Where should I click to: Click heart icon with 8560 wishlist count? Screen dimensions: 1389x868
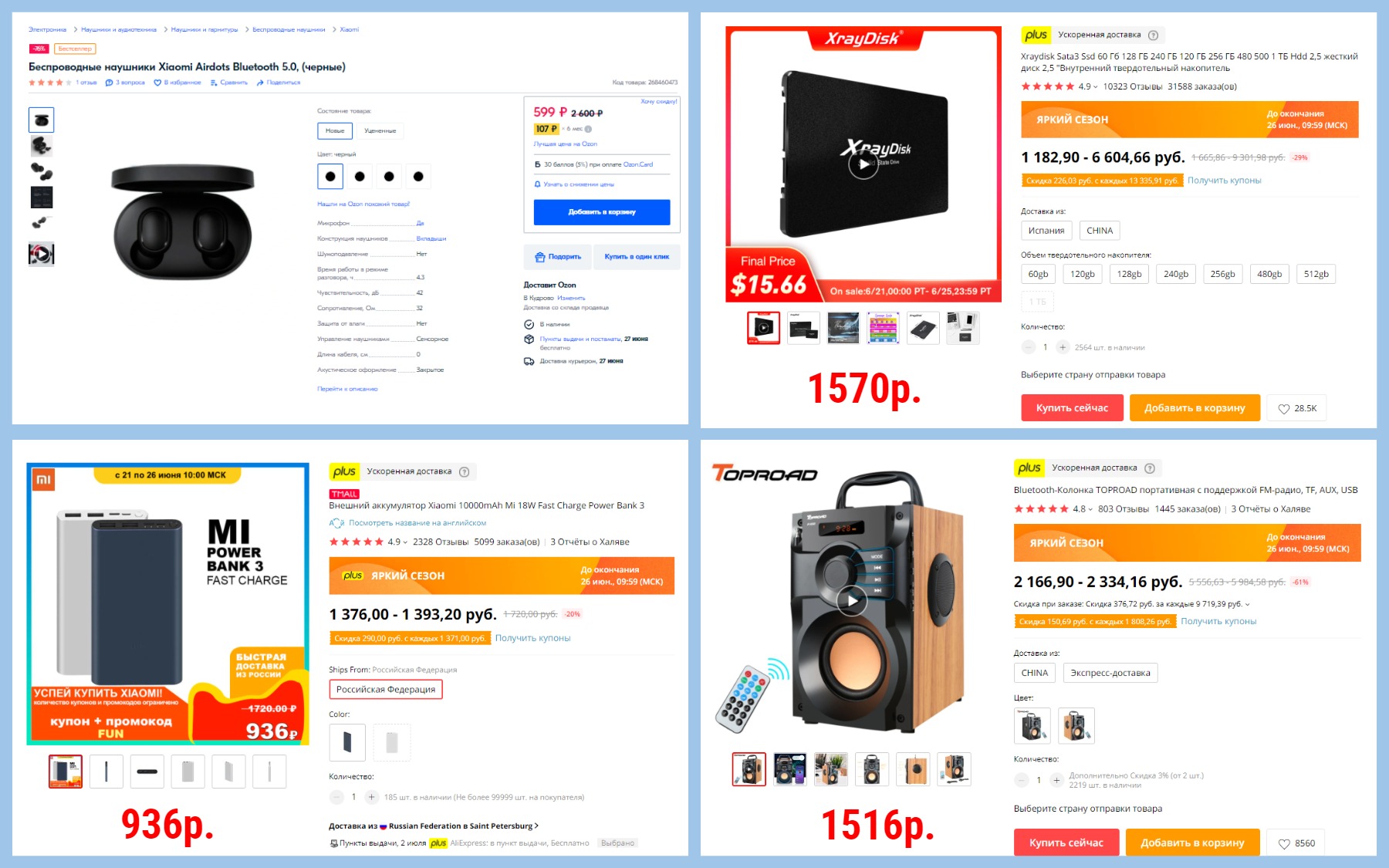[1284, 843]
